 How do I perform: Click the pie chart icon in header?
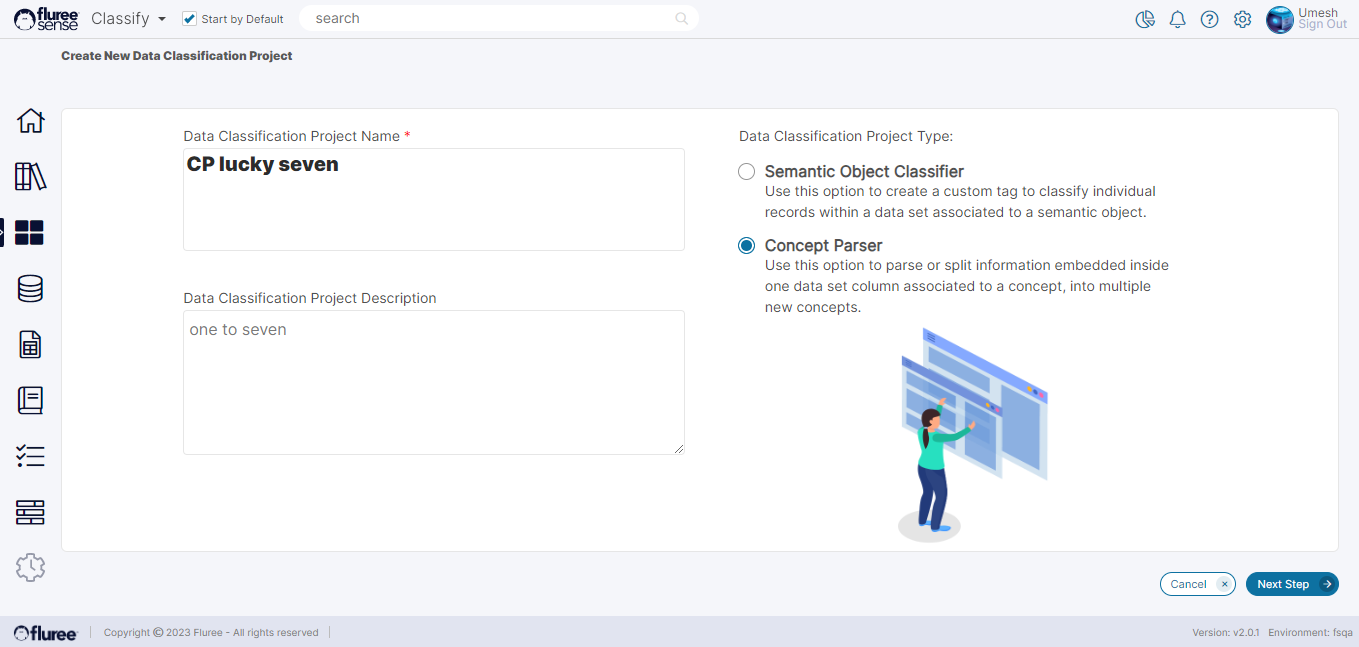click(1145, 19)
